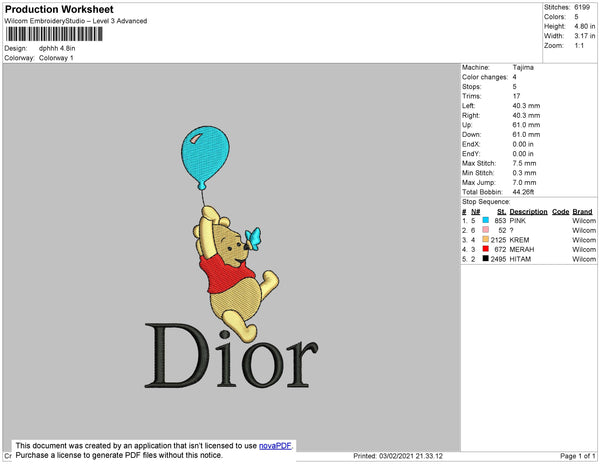600x464 pixels.
Task: Select the stitch count 2495
Action: [498, 259]
